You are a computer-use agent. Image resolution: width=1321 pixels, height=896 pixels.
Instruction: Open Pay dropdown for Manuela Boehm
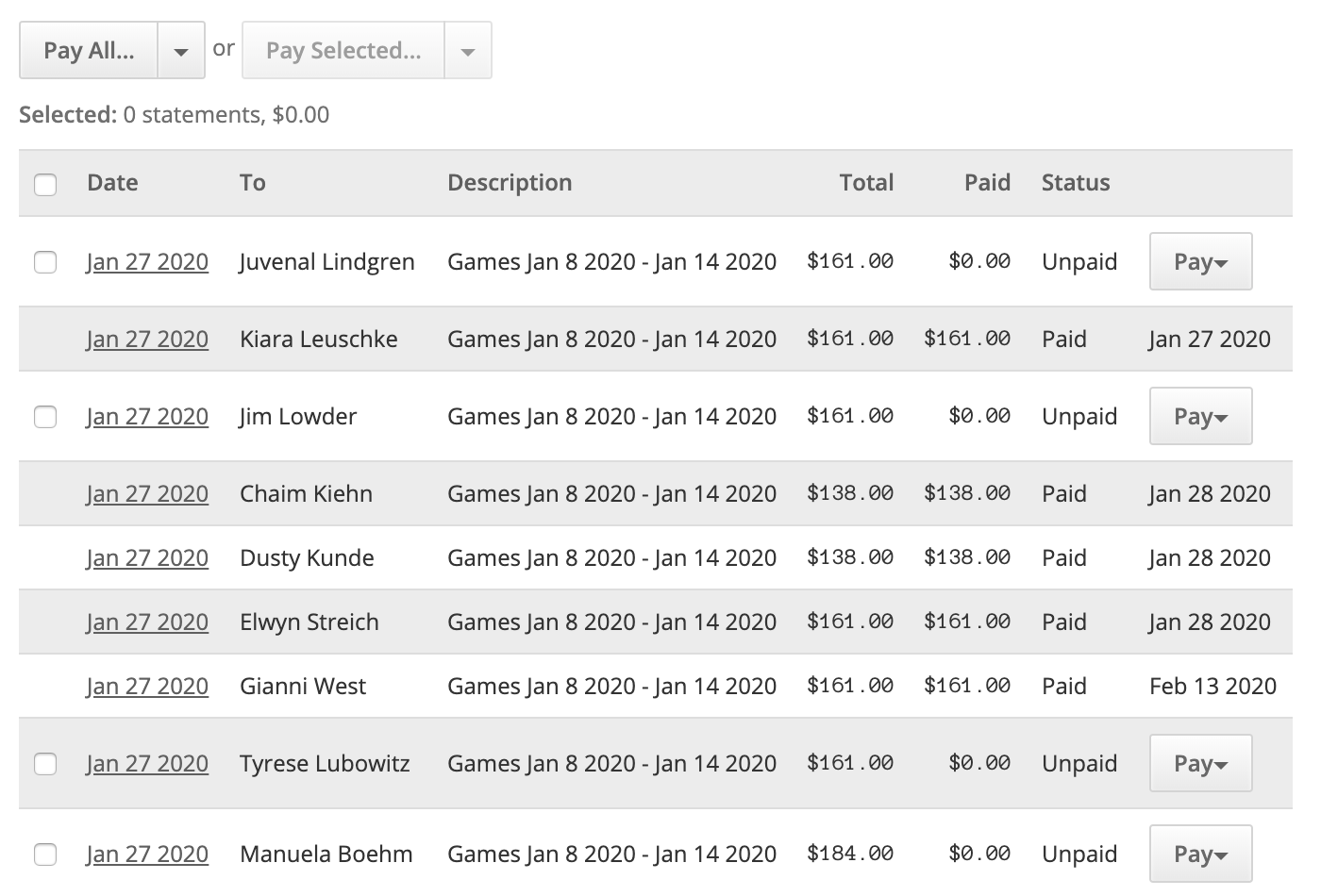click(1200, 854)
